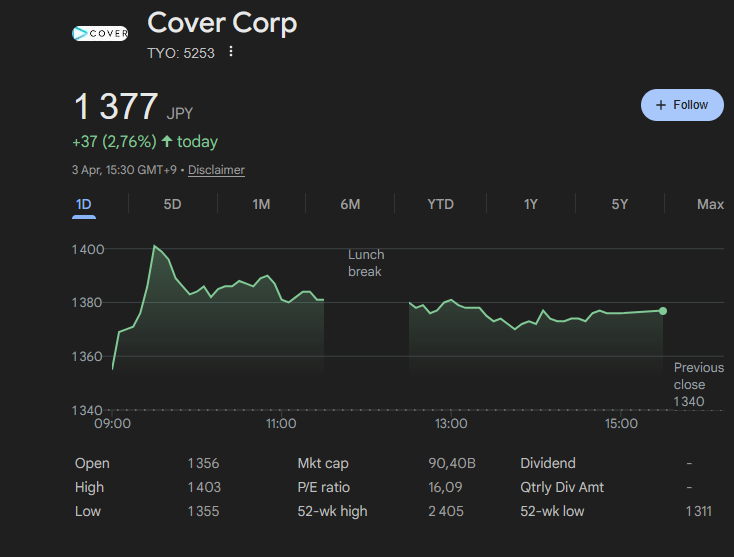
Task: Switch to the 1Y chart range
Action: pos(531,205)
